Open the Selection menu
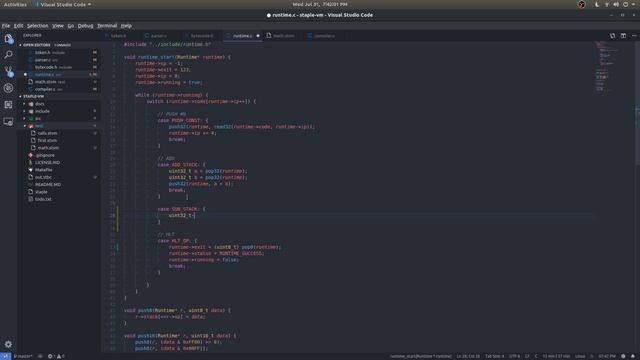 tap(38, 26)
